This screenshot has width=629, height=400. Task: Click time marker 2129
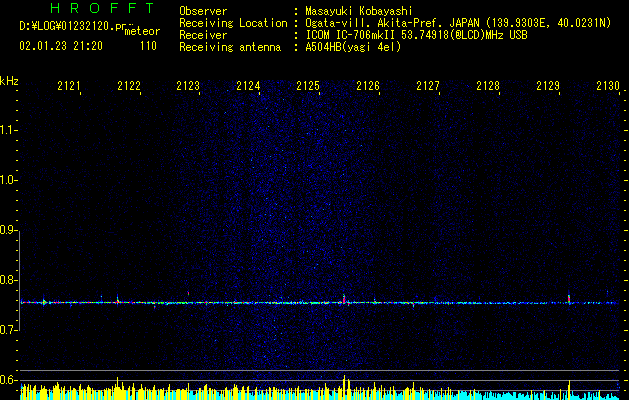[x=548, y=86]
